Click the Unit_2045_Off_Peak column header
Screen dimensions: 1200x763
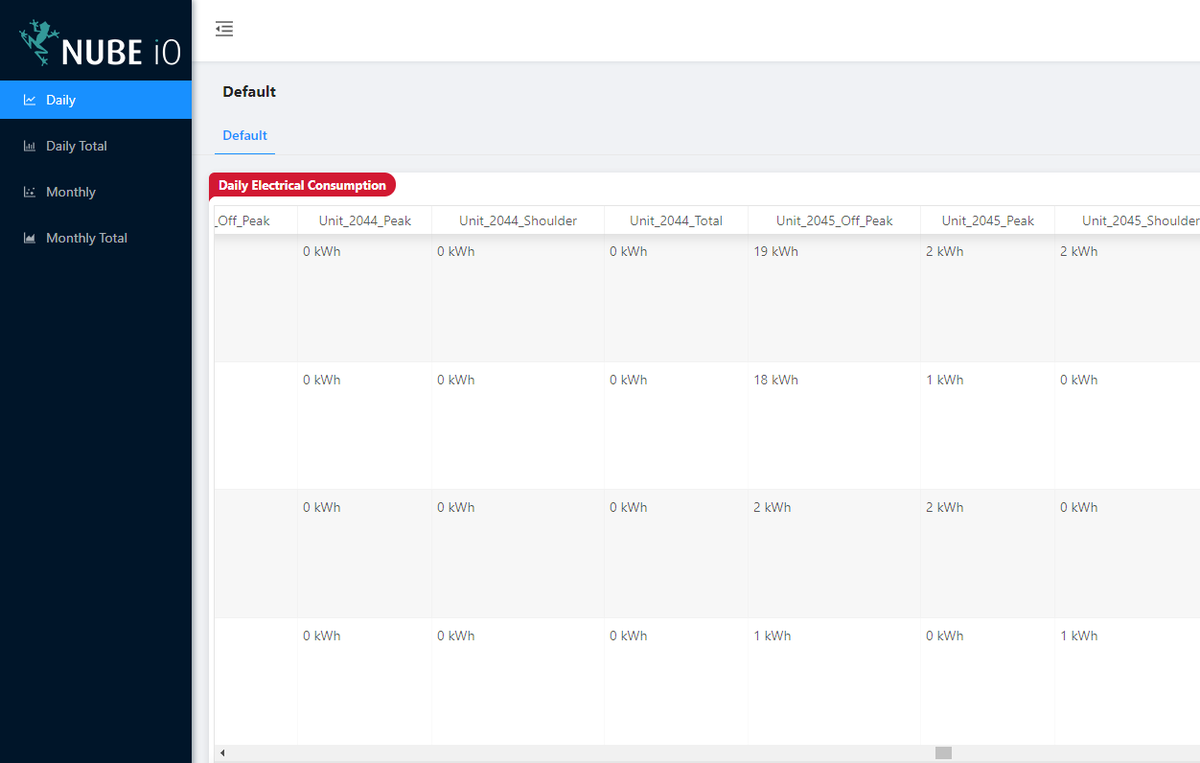(x=834, y=220)
